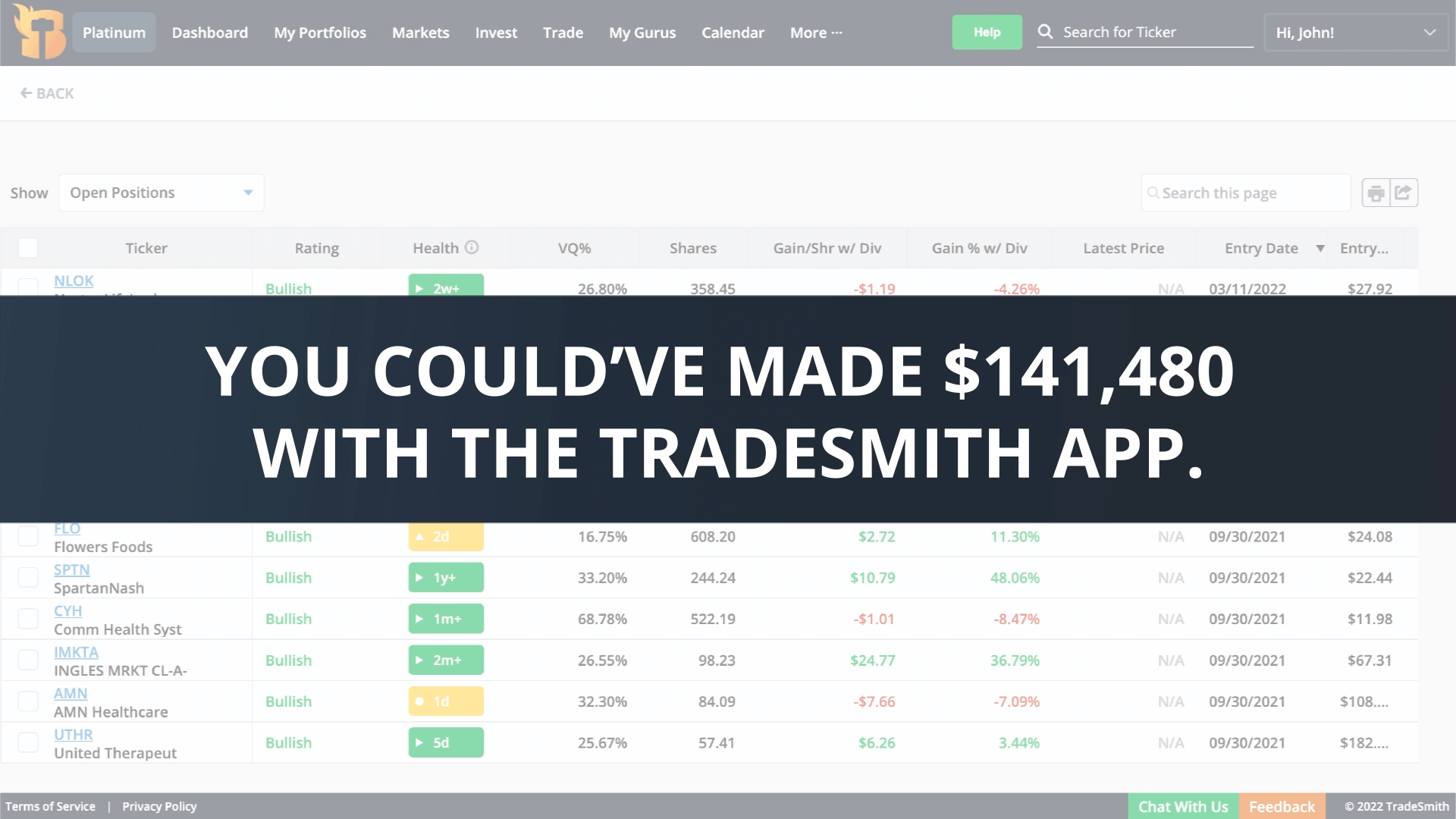Click SPTN gain value 48.06%
1456x819 pixels.
[1015, 578]
